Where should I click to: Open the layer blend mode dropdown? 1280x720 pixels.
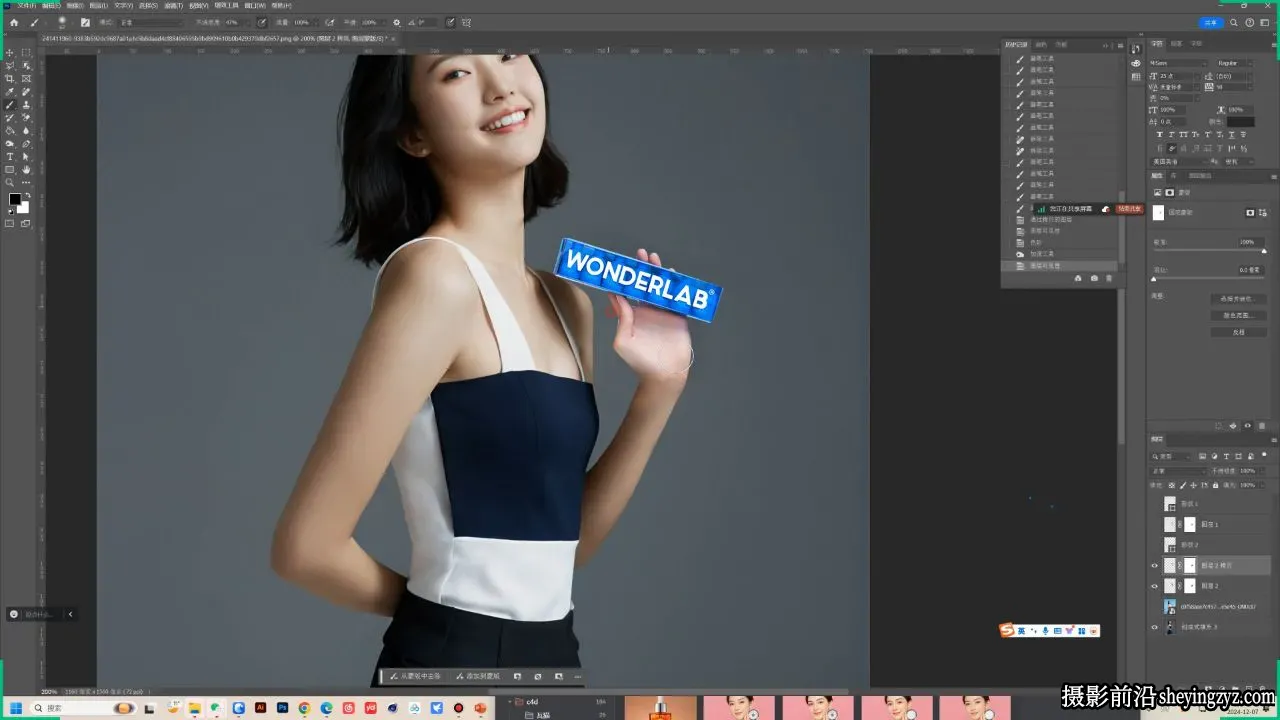[x=1179, y=471]
